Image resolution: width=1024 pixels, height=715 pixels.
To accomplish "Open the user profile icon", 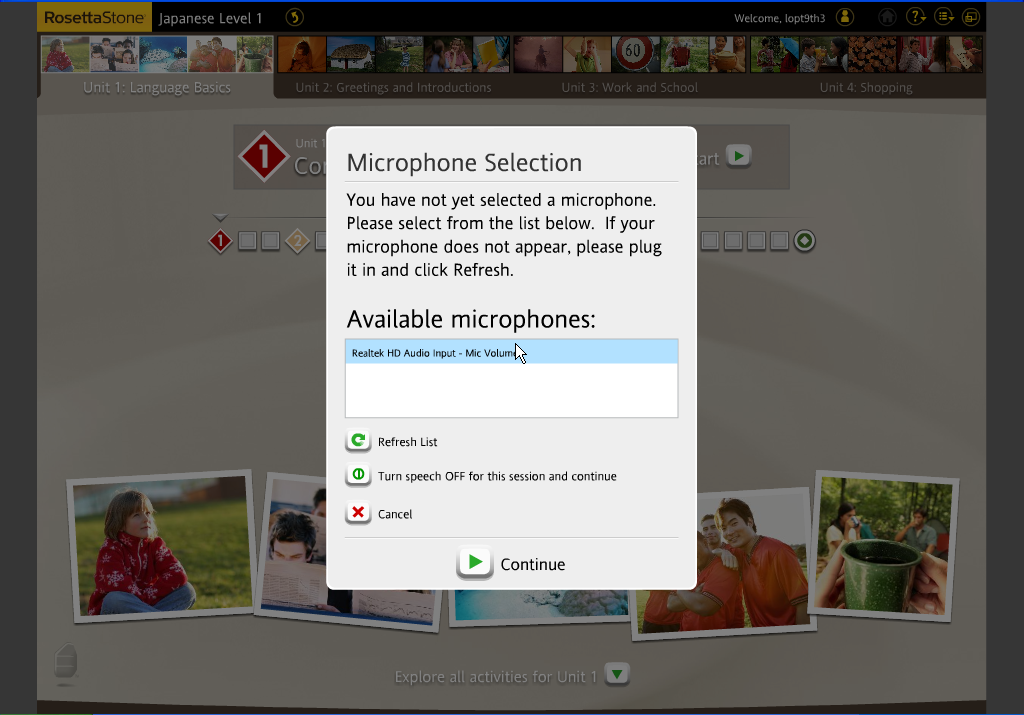I will point(846,17).
